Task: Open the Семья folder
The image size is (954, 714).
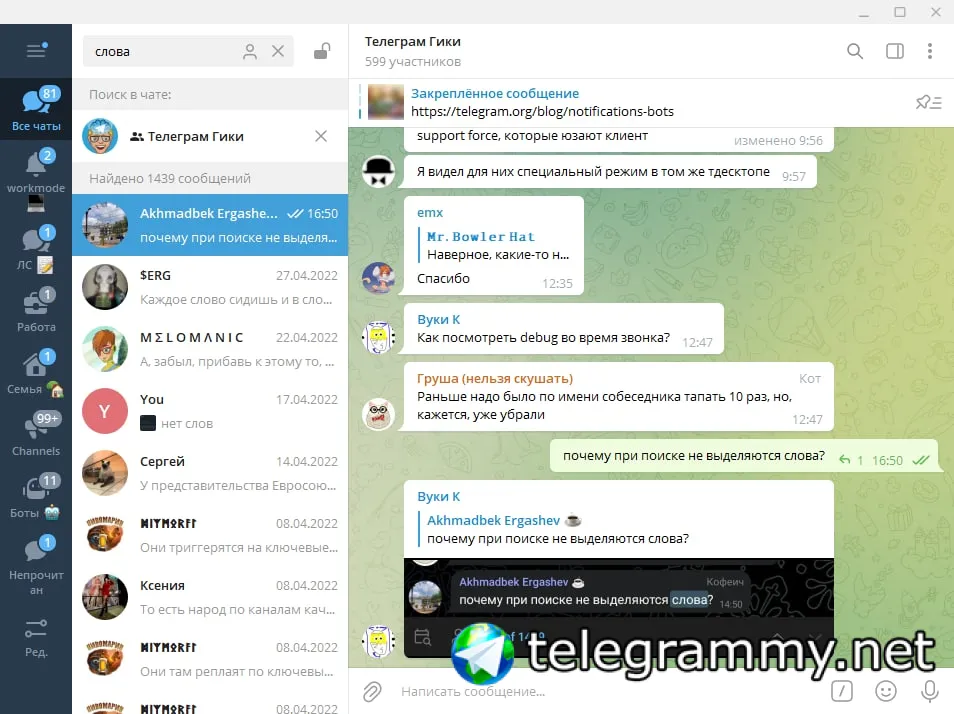Action: pyautogui.click(x=36, y=372)
